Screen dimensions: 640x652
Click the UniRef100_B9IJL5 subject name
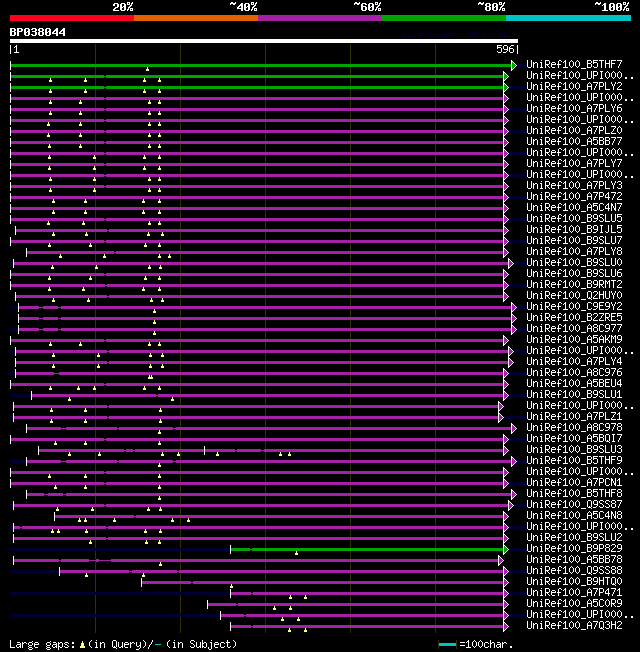coord(574,230)
